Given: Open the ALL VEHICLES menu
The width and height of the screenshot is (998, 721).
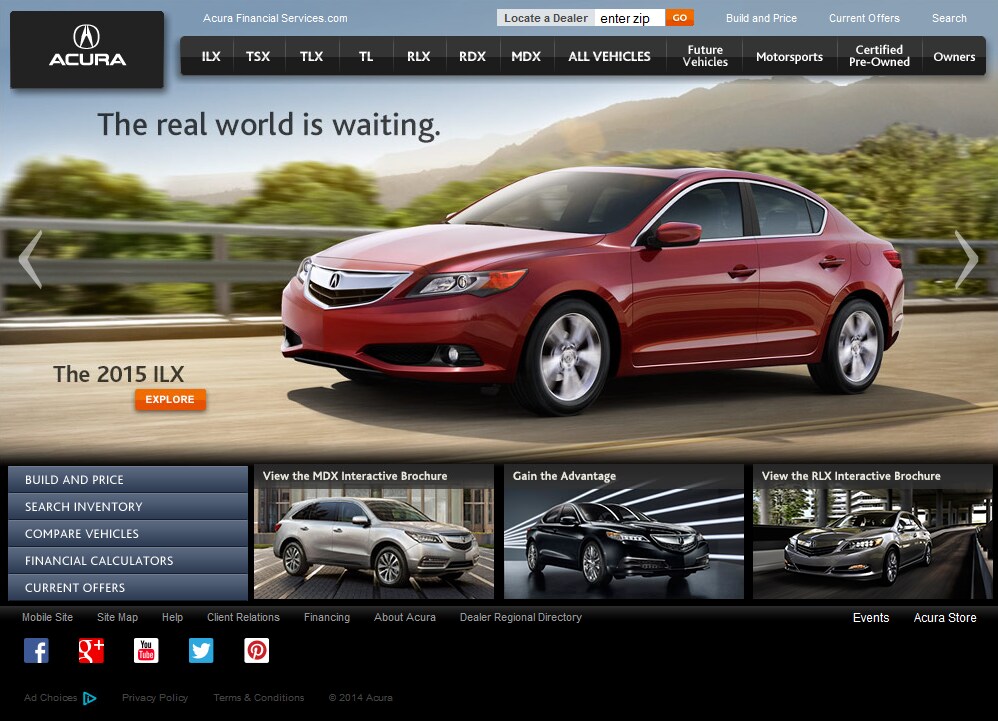Looking at the screenshot, I should [x=610, y=57].
